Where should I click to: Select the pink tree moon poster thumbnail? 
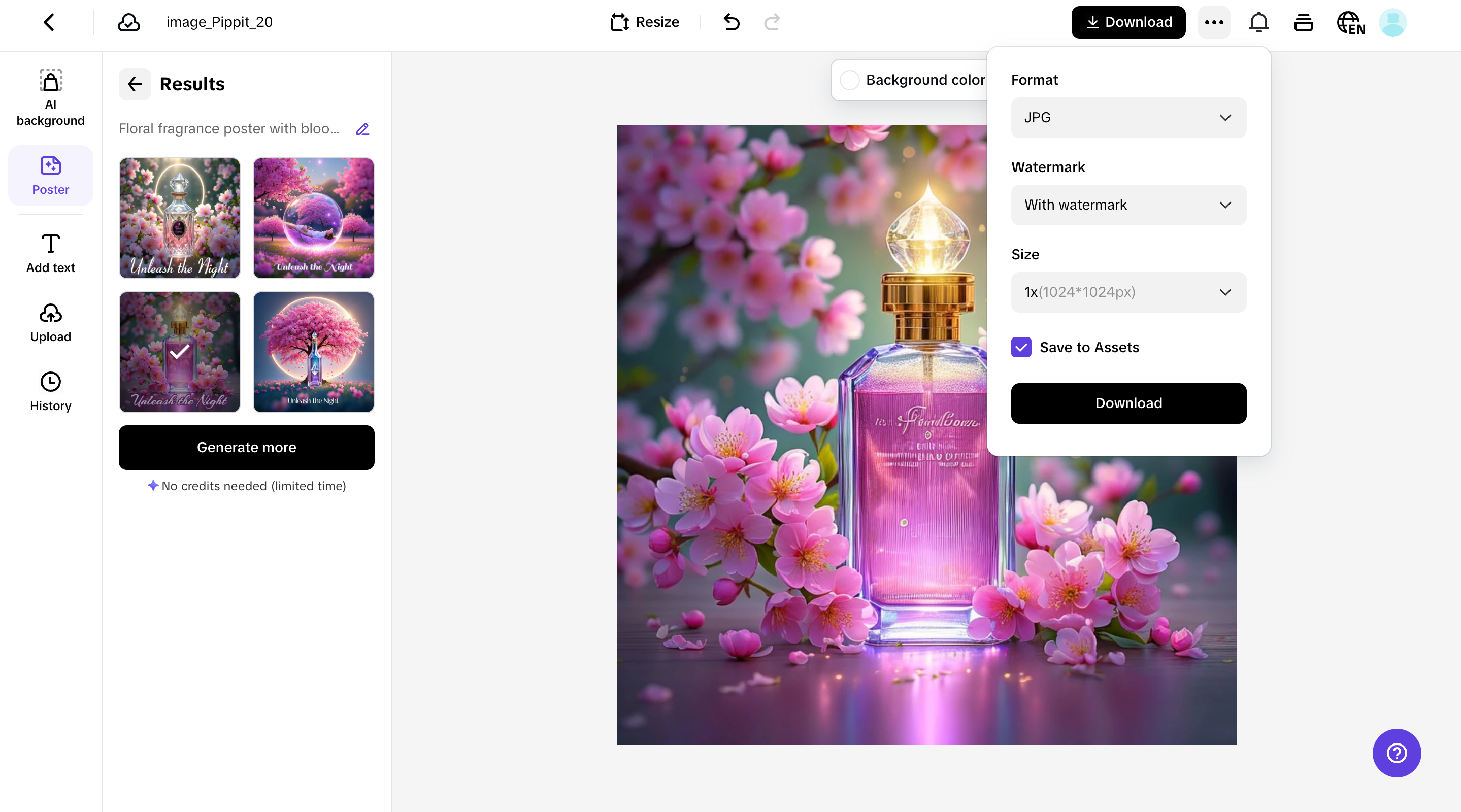point(314,352)
